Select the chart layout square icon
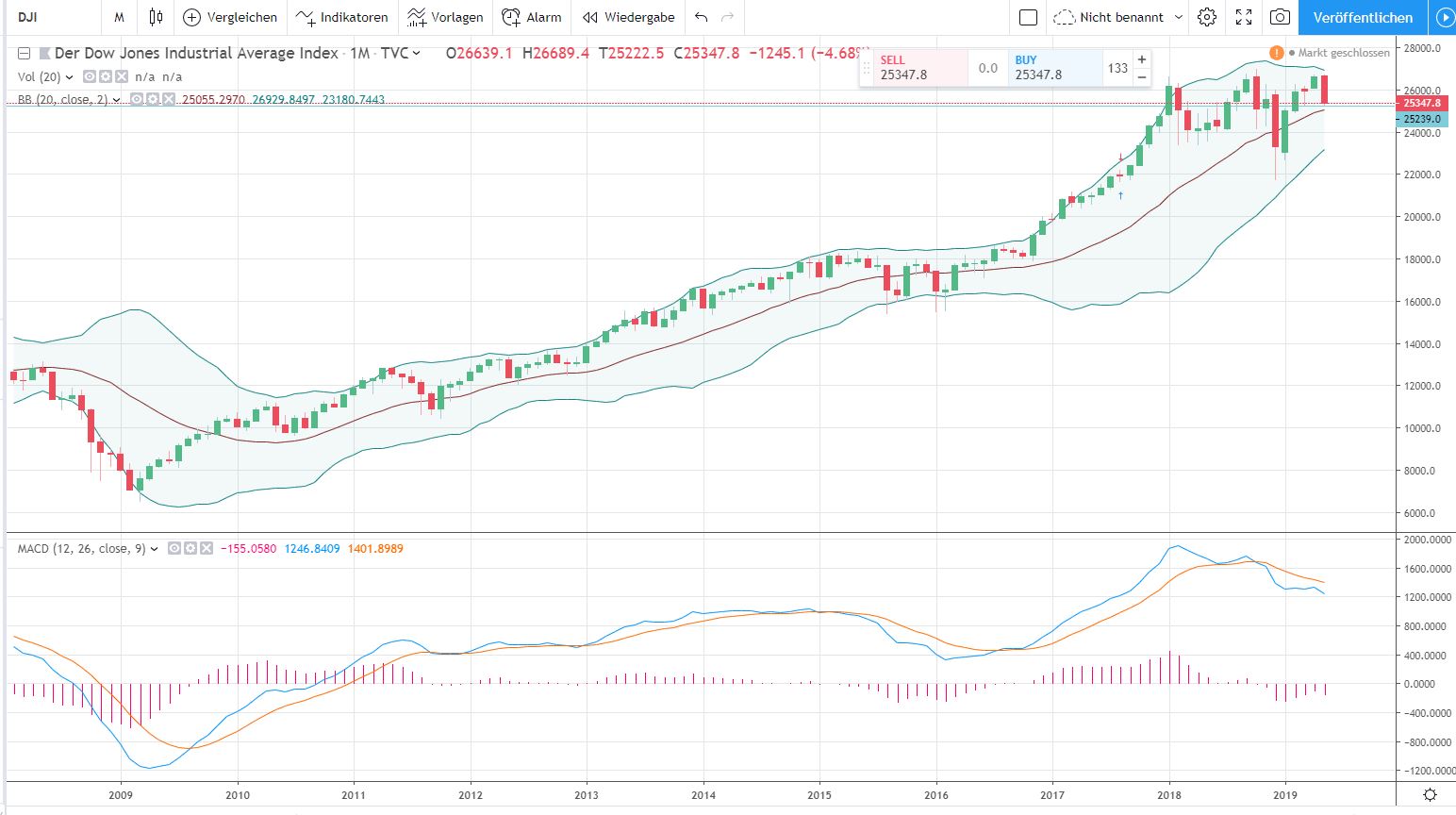 point(1029,17)
